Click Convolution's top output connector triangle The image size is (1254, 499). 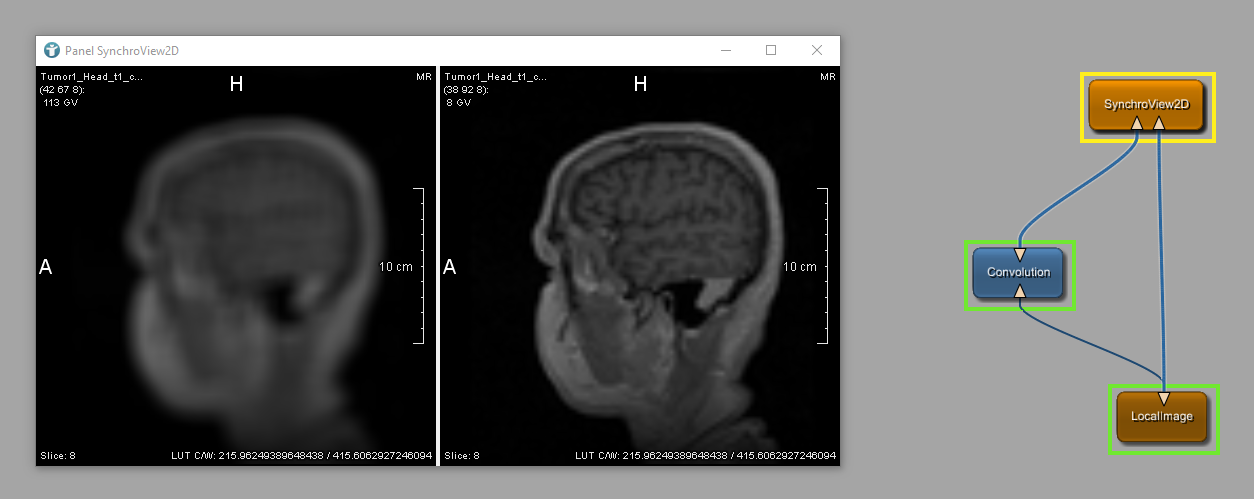tap(1019, 254)
